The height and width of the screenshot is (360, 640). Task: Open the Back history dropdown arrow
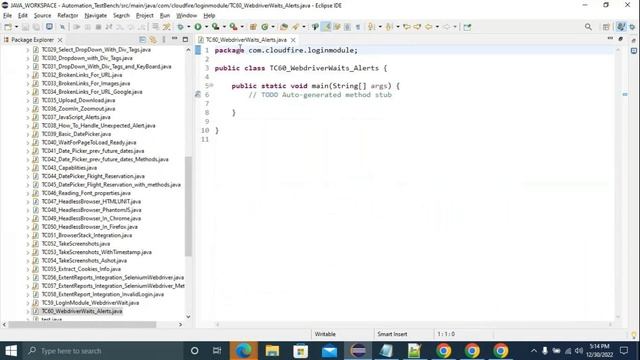click(437, 27)
